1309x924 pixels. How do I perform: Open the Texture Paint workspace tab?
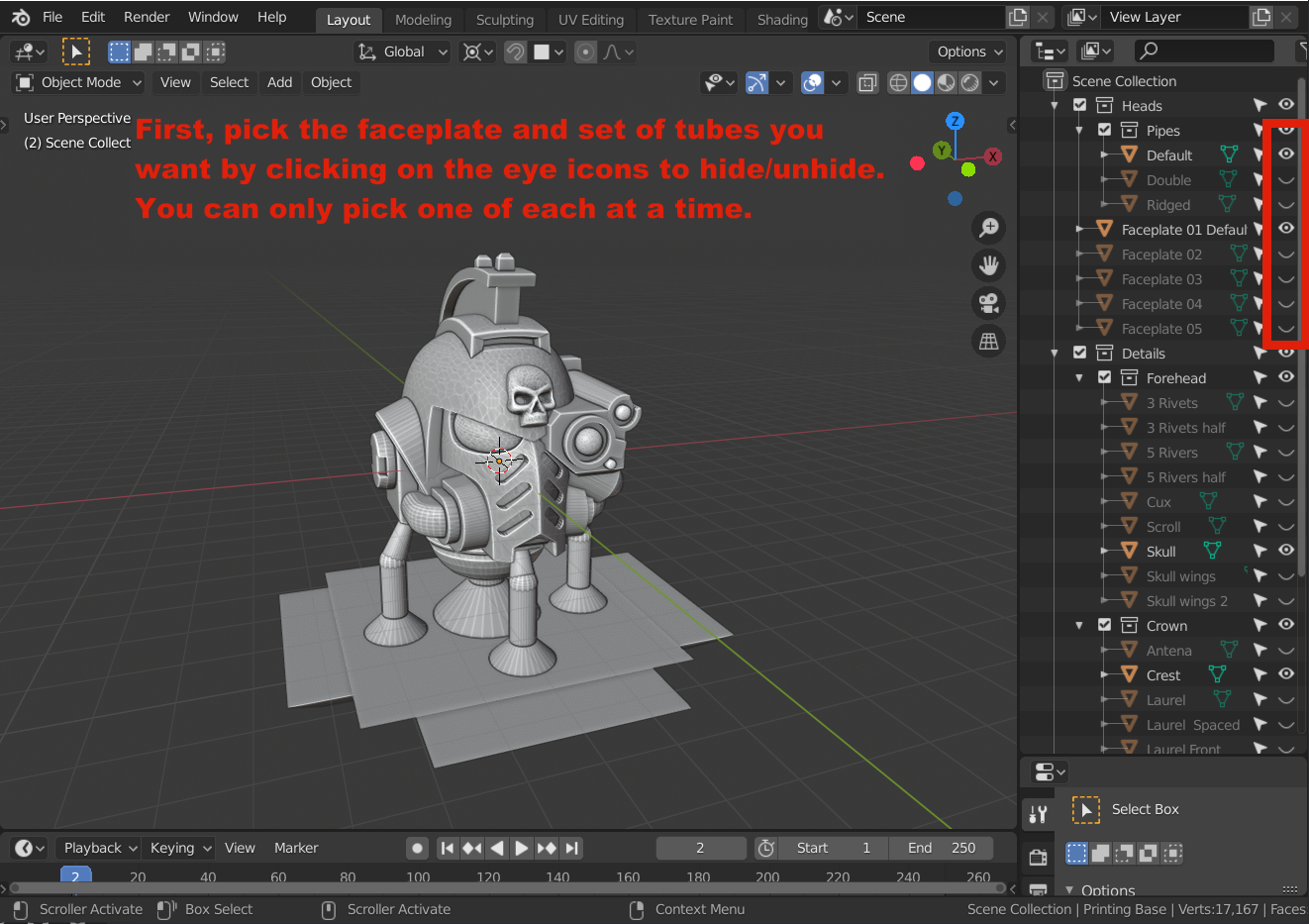pyautogui.click(x=690, y=19)
